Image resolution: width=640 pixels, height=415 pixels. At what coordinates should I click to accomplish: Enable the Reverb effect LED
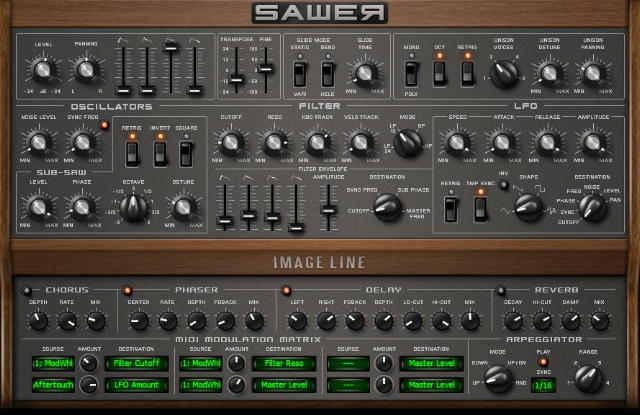(x=500, y=290)
